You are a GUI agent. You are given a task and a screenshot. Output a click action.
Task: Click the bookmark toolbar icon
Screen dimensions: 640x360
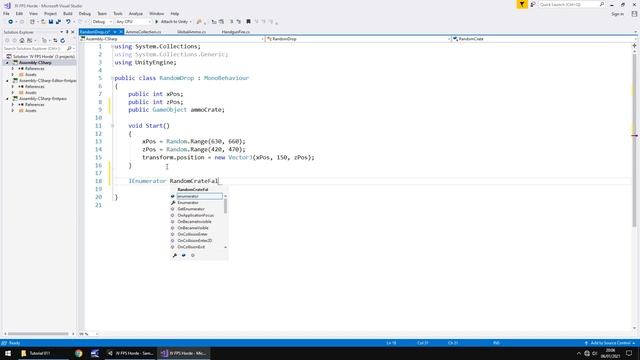pyautogui.click(x=248, y=22)
